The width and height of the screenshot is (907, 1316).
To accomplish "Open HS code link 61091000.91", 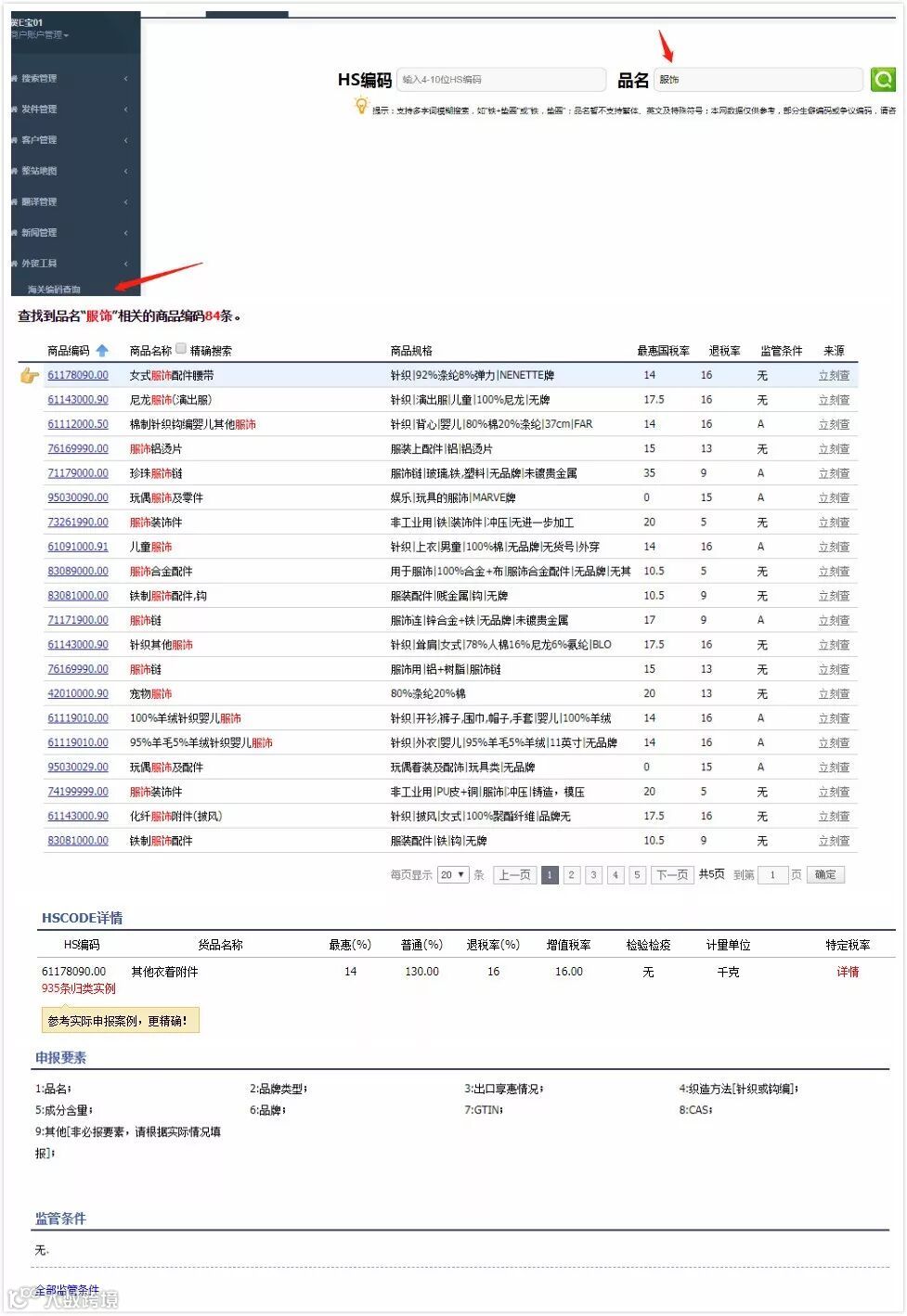I will coord(78,548).
